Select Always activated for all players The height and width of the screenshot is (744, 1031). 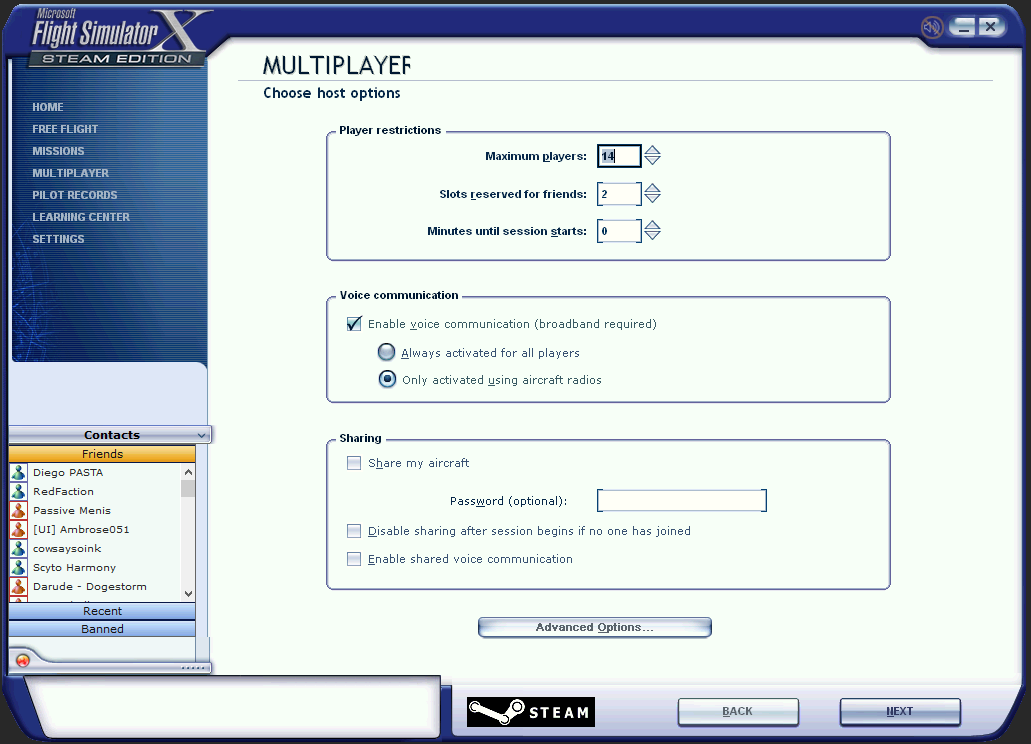tap(387, 352)
